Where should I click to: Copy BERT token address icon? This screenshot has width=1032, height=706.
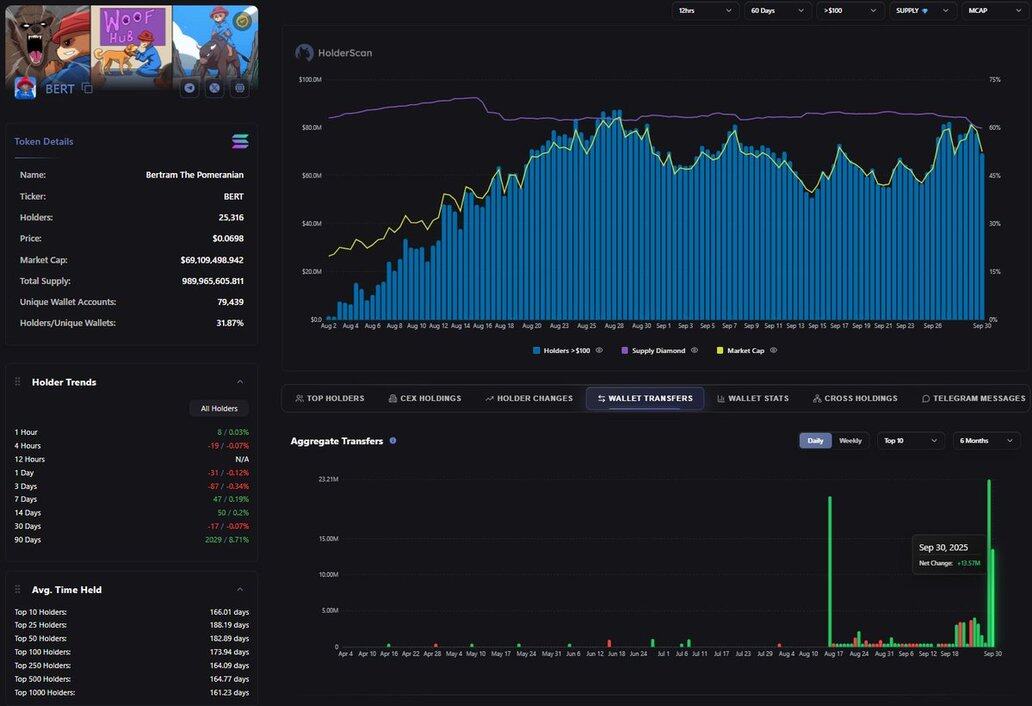87,89
